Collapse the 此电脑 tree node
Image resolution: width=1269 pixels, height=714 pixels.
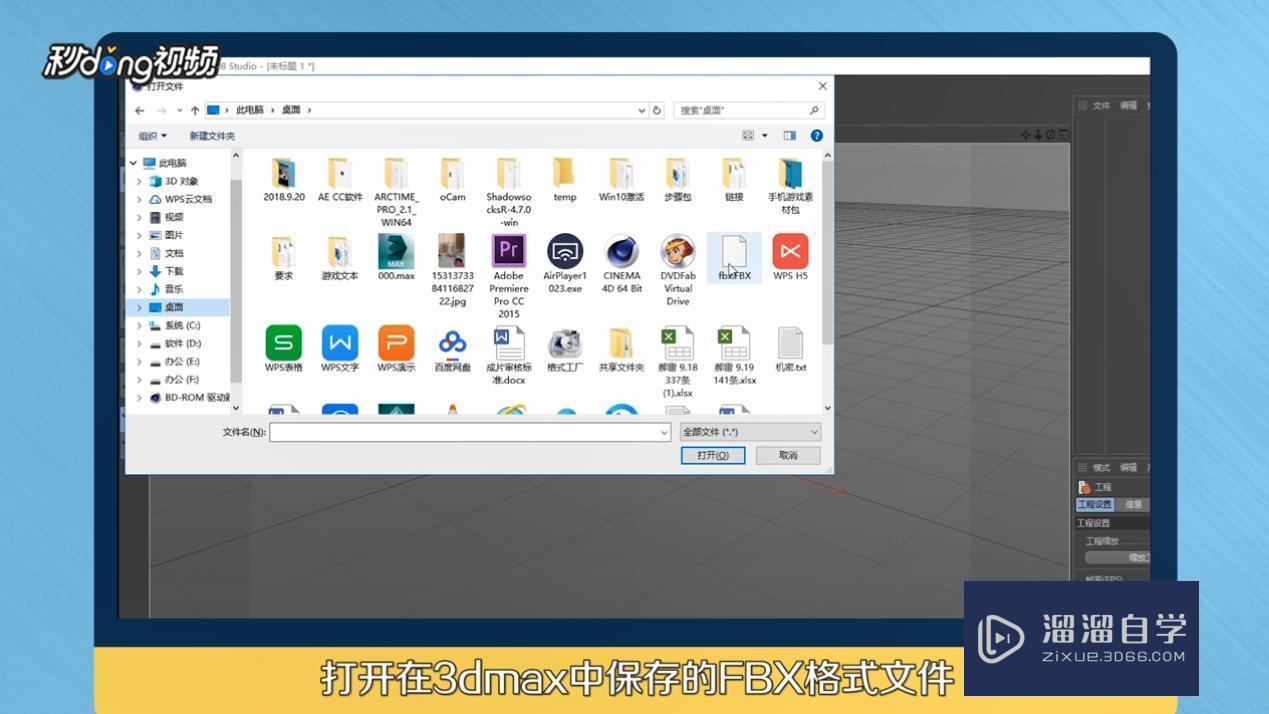click(133, 161)
